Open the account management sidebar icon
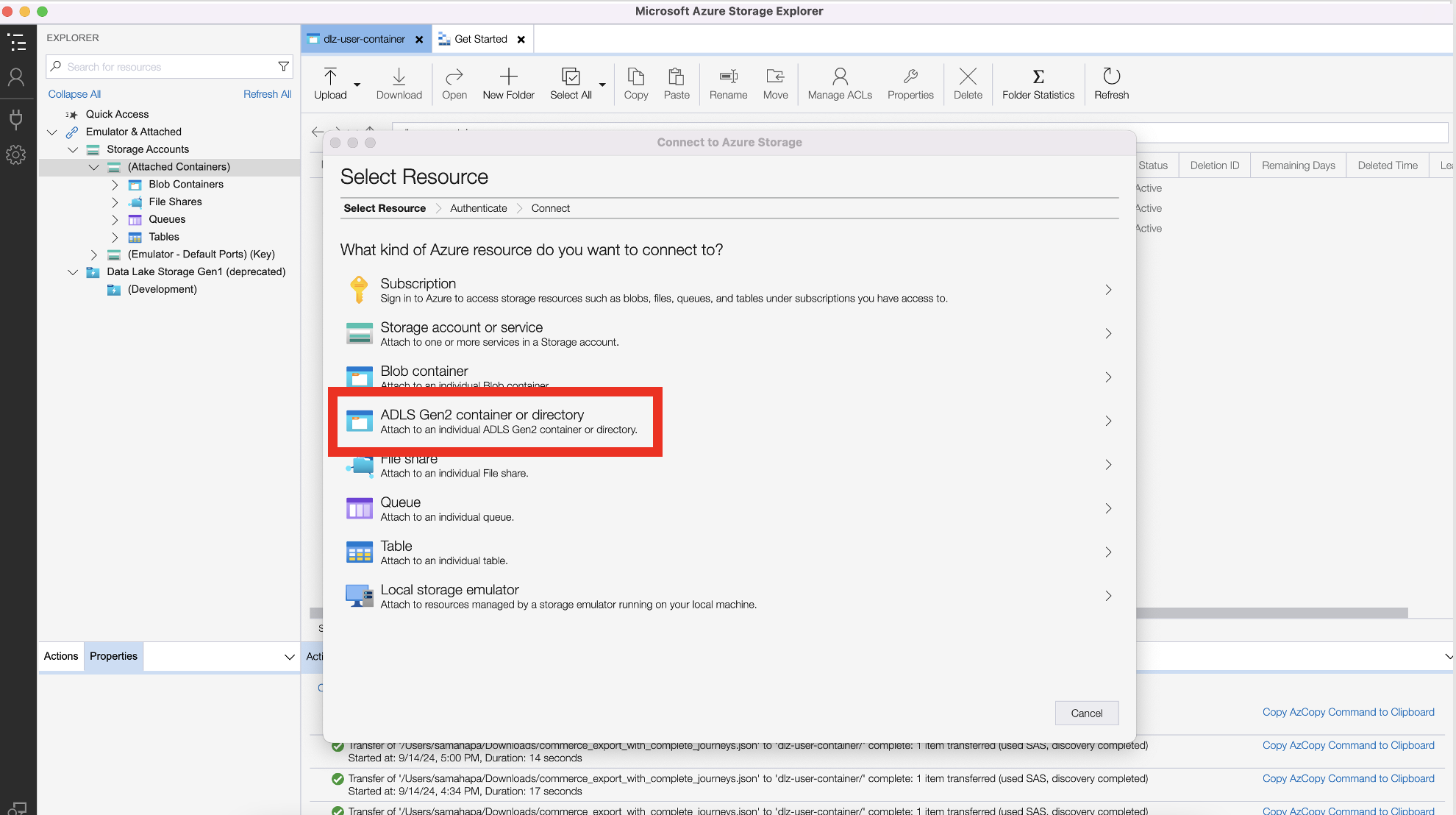1456x815 pixels. [x=16, y=77]
